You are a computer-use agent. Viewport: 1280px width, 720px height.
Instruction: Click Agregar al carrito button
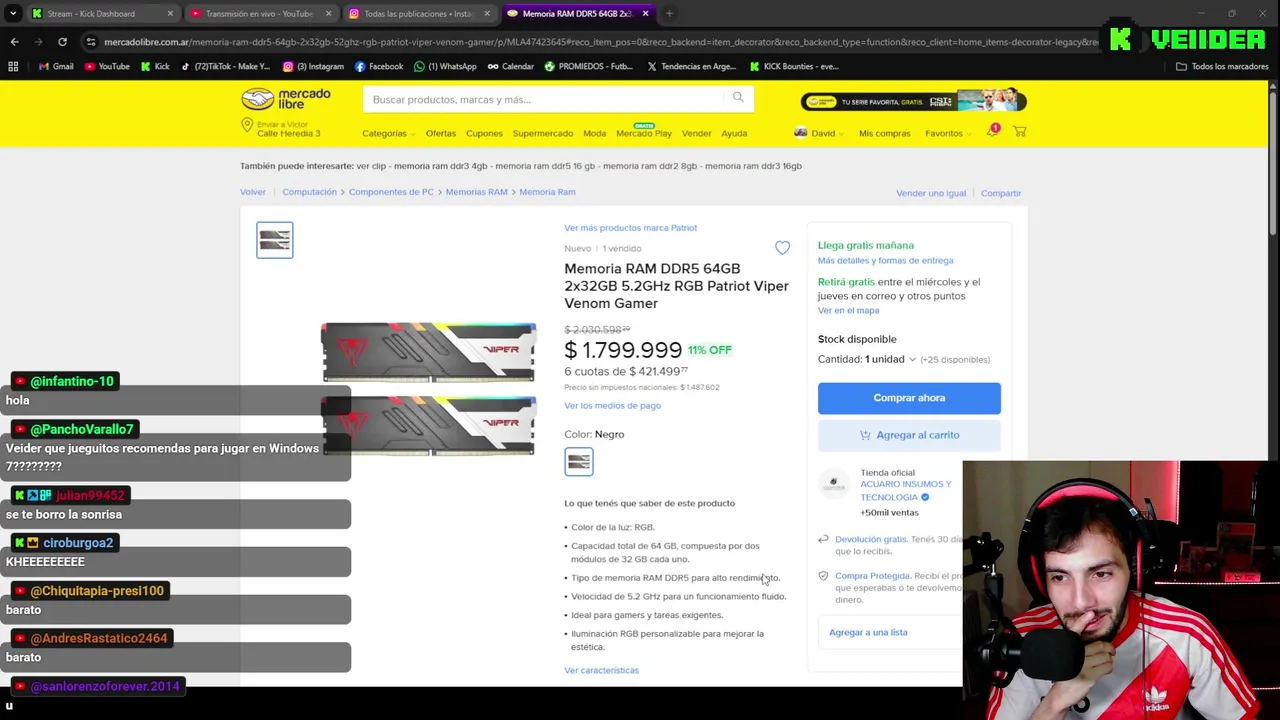(909, 435)
